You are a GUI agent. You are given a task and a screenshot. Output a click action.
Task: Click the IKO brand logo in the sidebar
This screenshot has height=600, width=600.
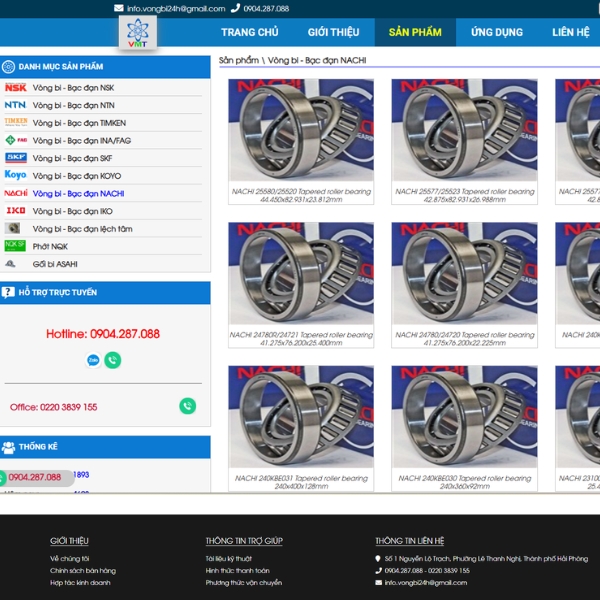[16, 210]
